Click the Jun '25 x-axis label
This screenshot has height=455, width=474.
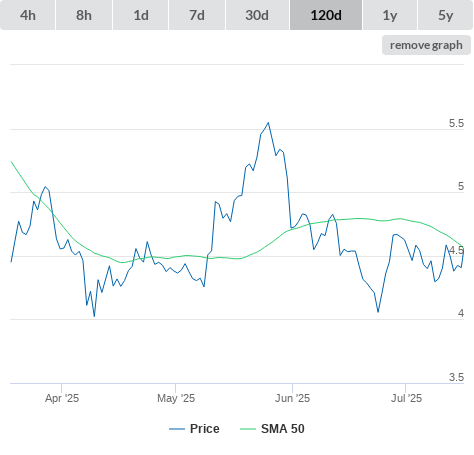pyautogui.click(x=292, y=398)
